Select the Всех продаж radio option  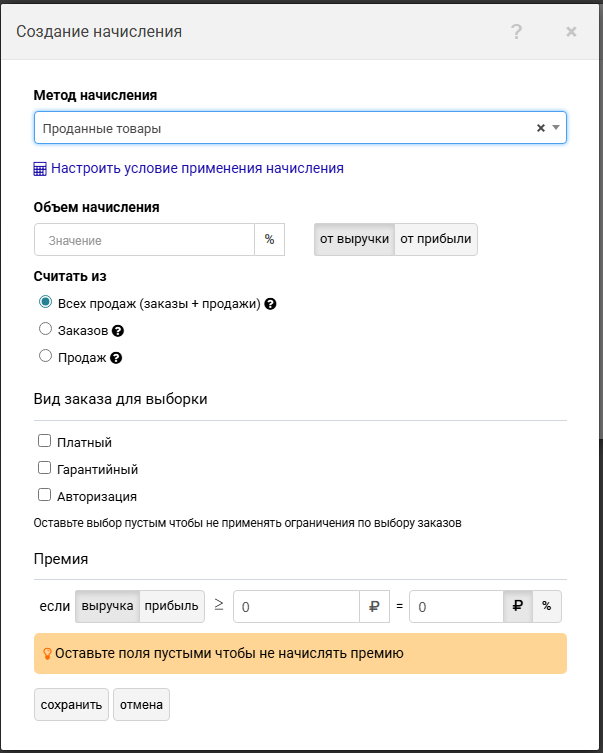(x=45, y=303)
